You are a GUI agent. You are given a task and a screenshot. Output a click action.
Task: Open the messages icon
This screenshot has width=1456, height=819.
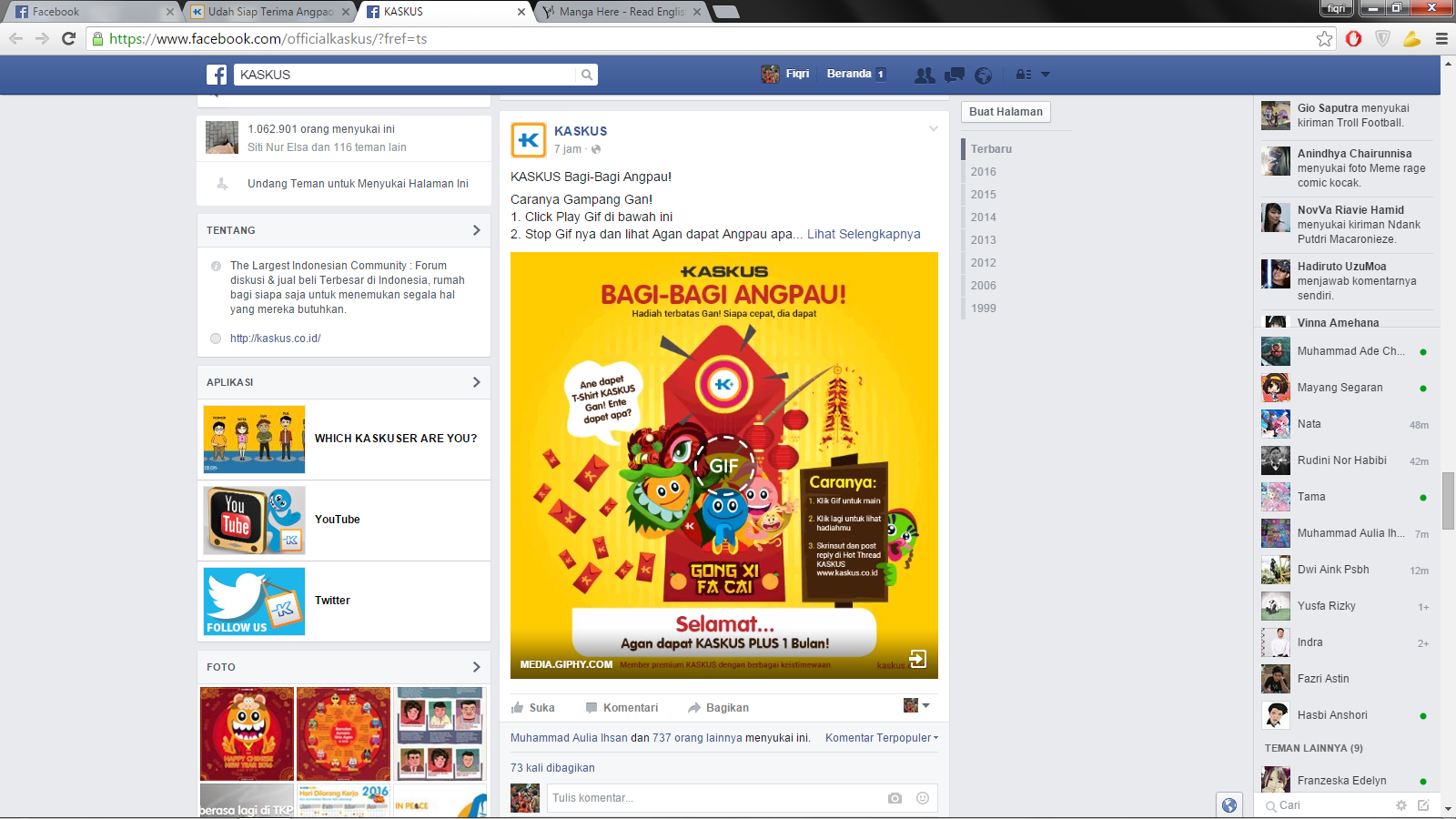(955, 75)
